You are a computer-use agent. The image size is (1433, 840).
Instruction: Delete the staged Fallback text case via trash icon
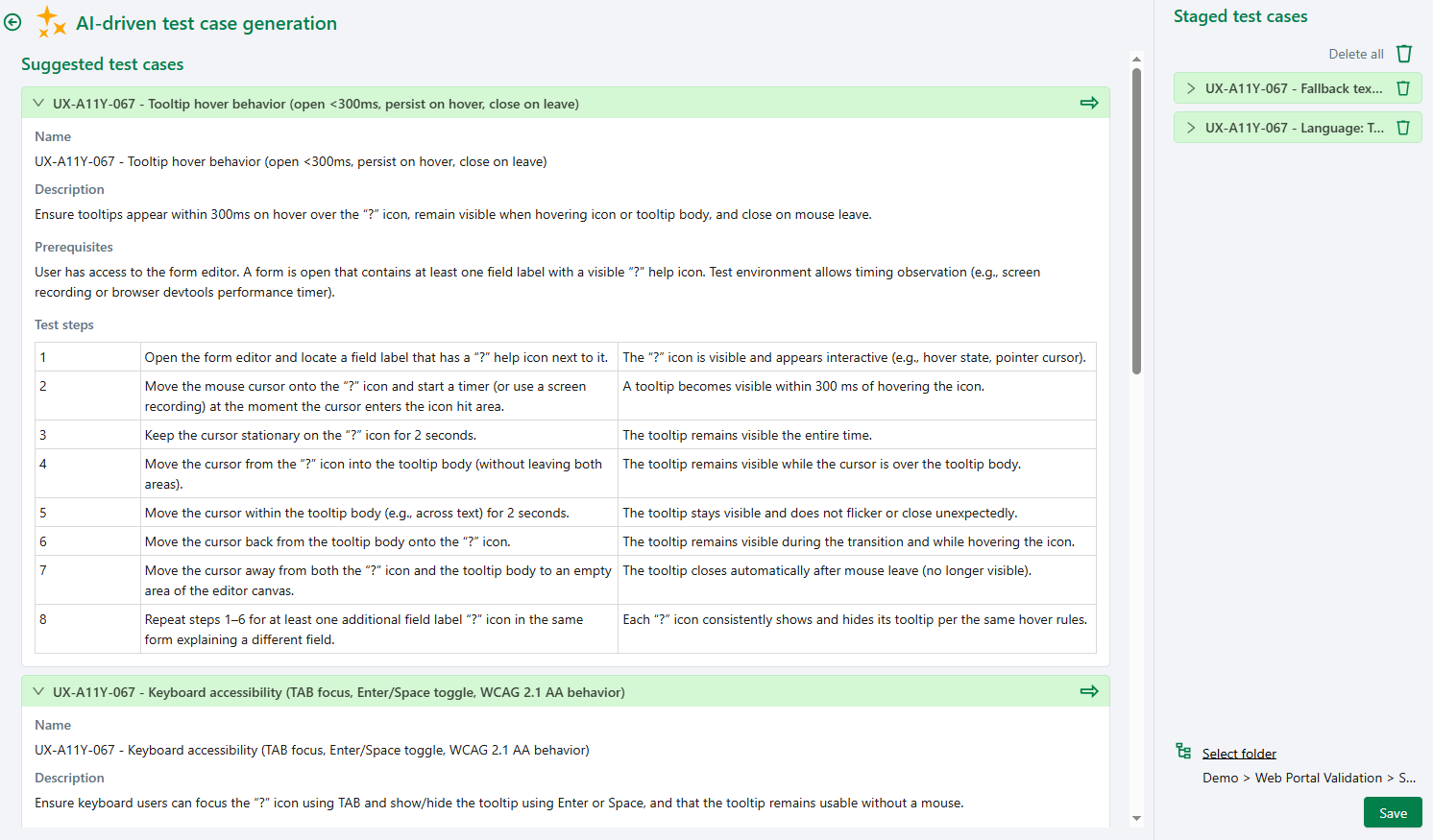pyautogui.click(x=1403, y=87)
